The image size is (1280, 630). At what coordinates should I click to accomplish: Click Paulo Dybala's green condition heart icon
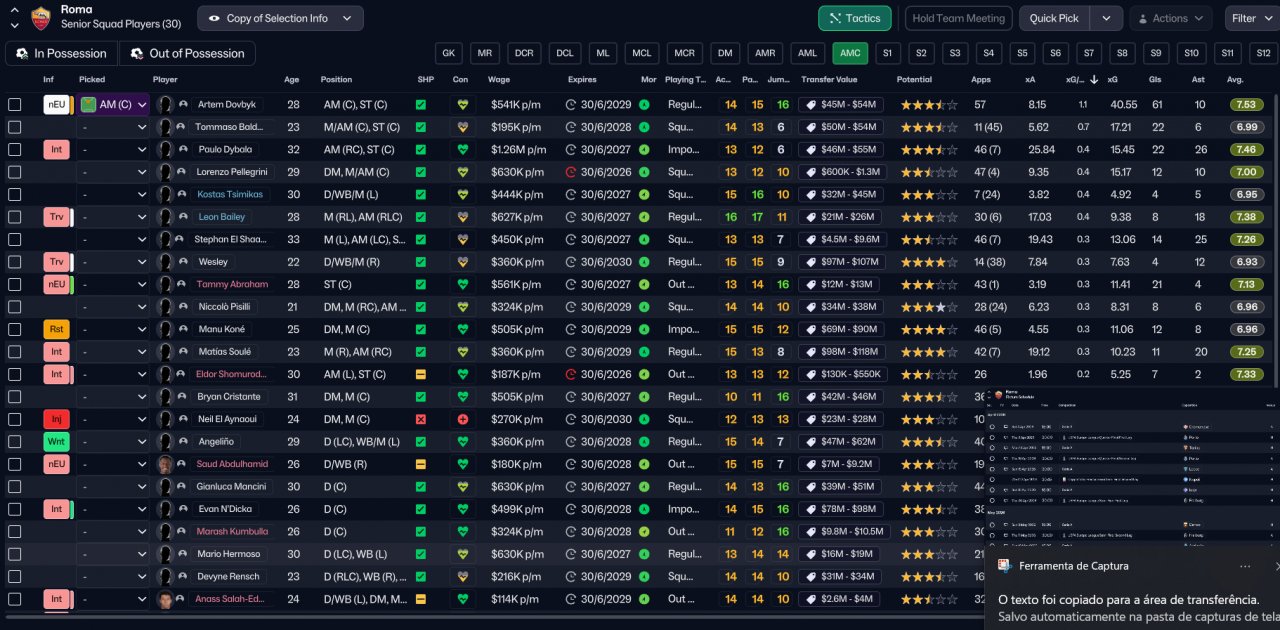tap(462, 150)
